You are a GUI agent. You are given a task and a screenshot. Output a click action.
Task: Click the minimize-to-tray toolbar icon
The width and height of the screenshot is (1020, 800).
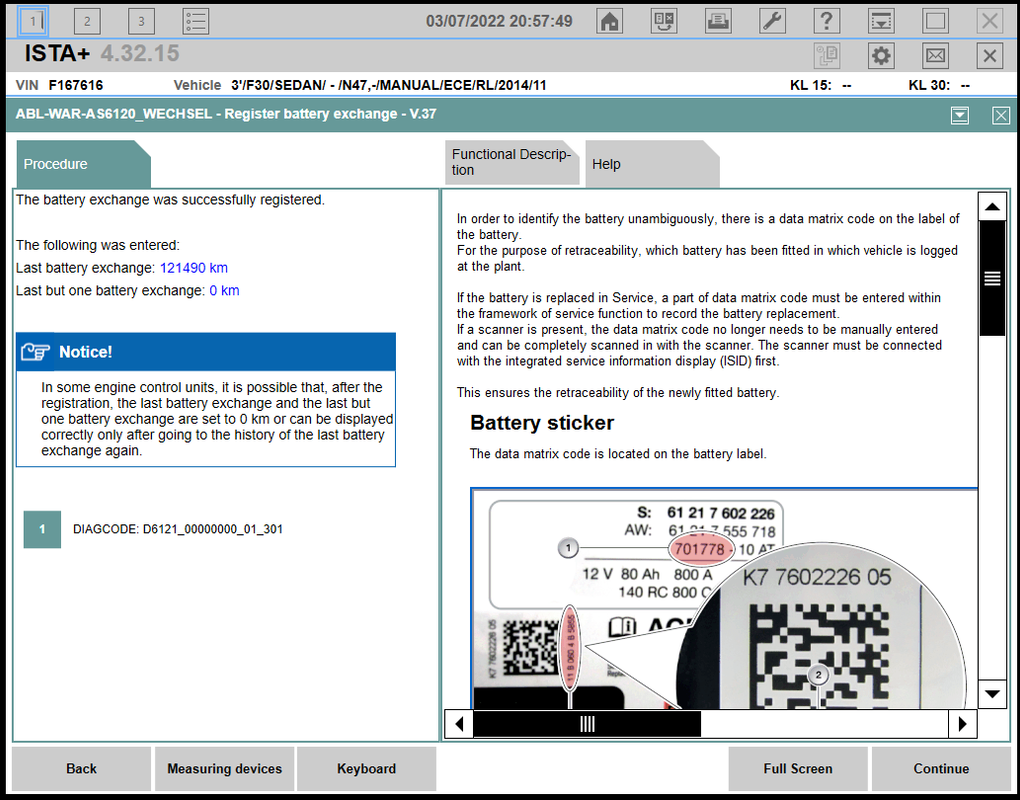tap(881, 21)
